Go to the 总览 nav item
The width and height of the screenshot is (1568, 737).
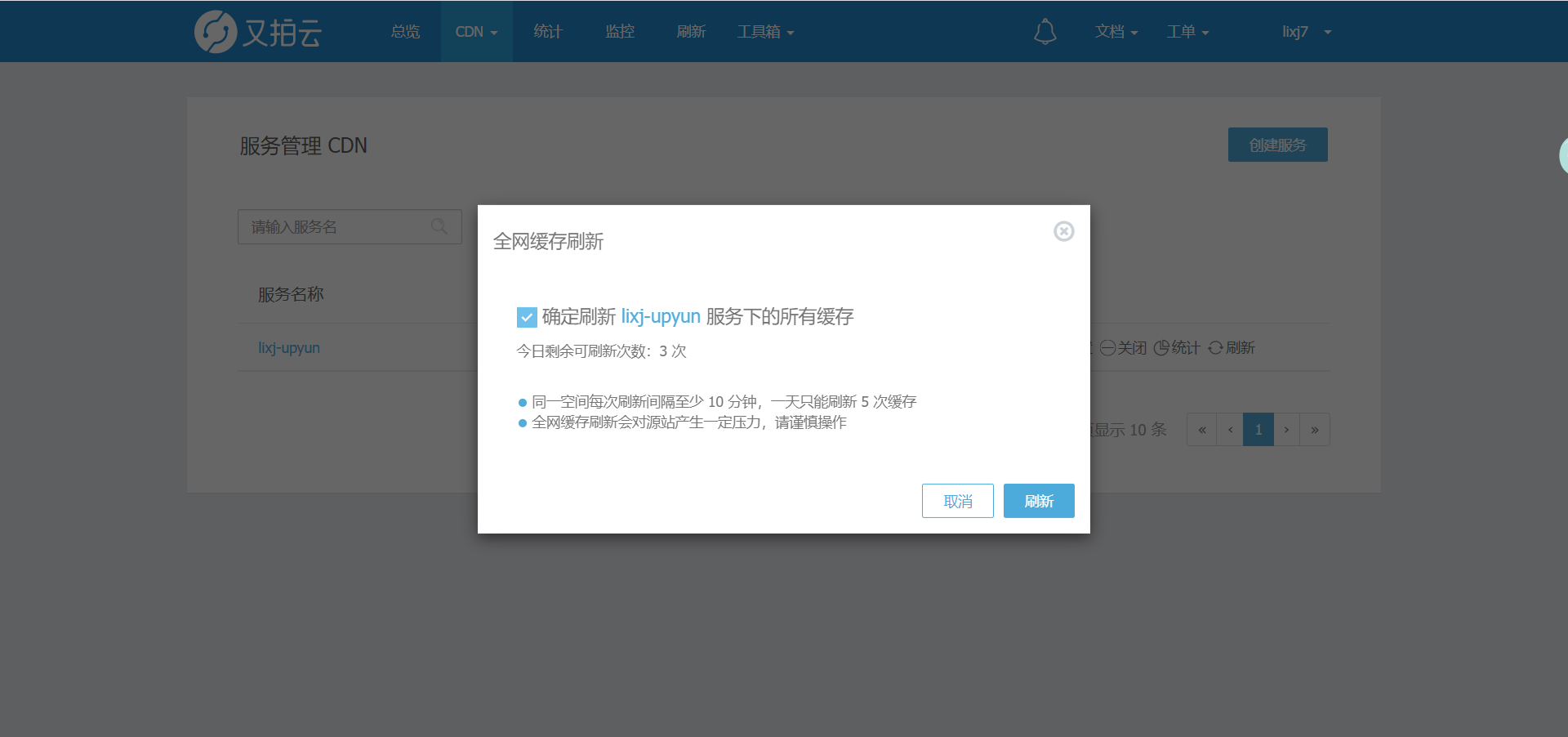click(405, 32)
